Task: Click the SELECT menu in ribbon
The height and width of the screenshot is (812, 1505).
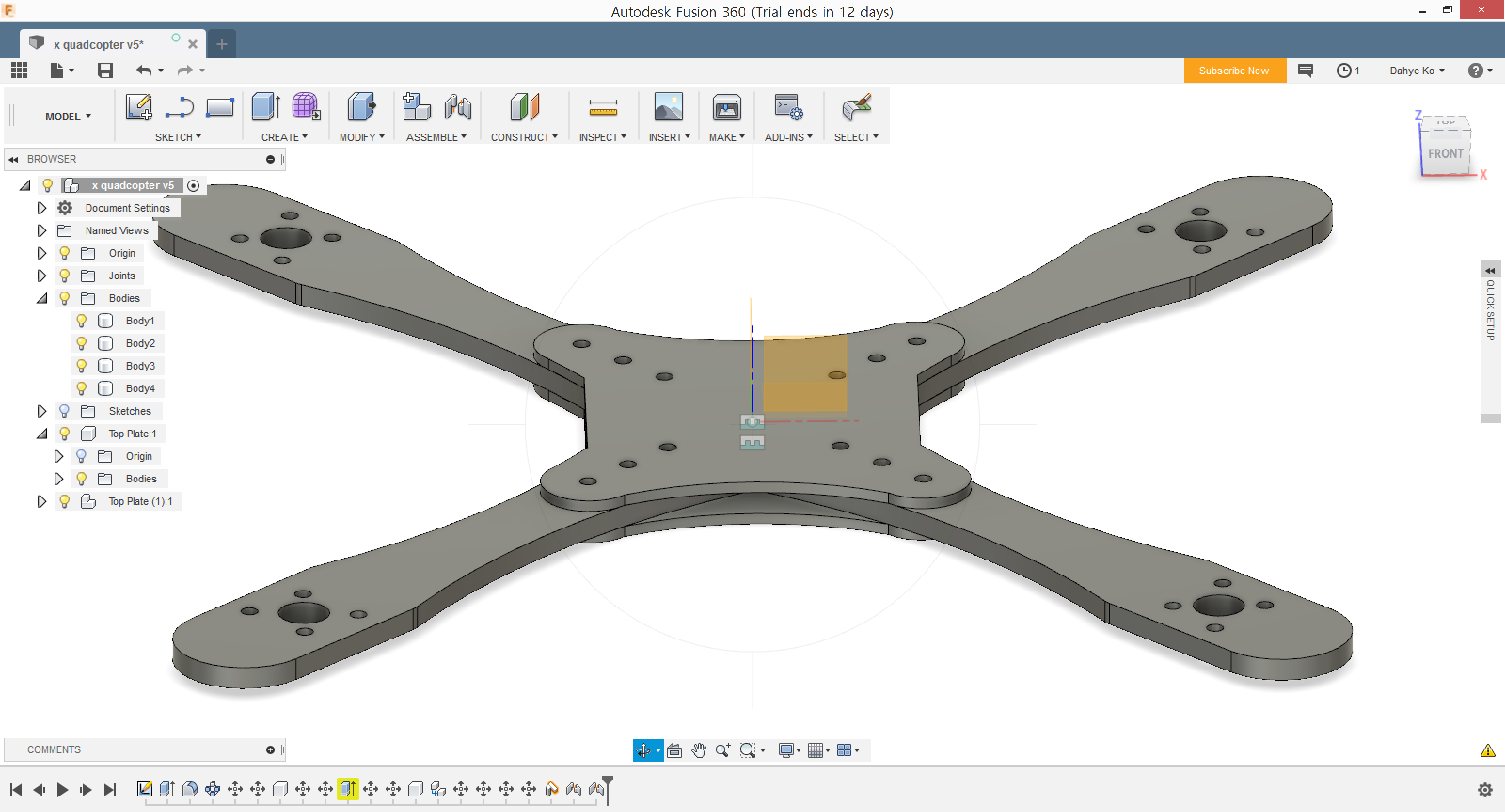Action: coord(854,137)
